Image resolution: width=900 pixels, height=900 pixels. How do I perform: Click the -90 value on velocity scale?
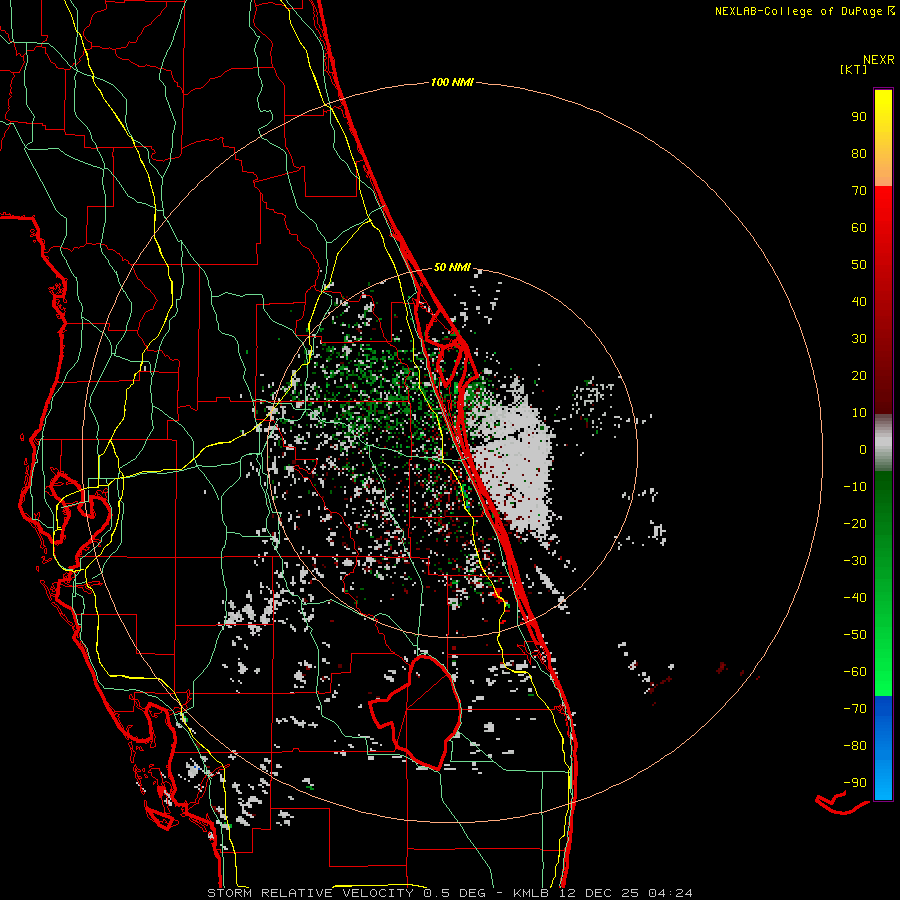coord(855,783)
